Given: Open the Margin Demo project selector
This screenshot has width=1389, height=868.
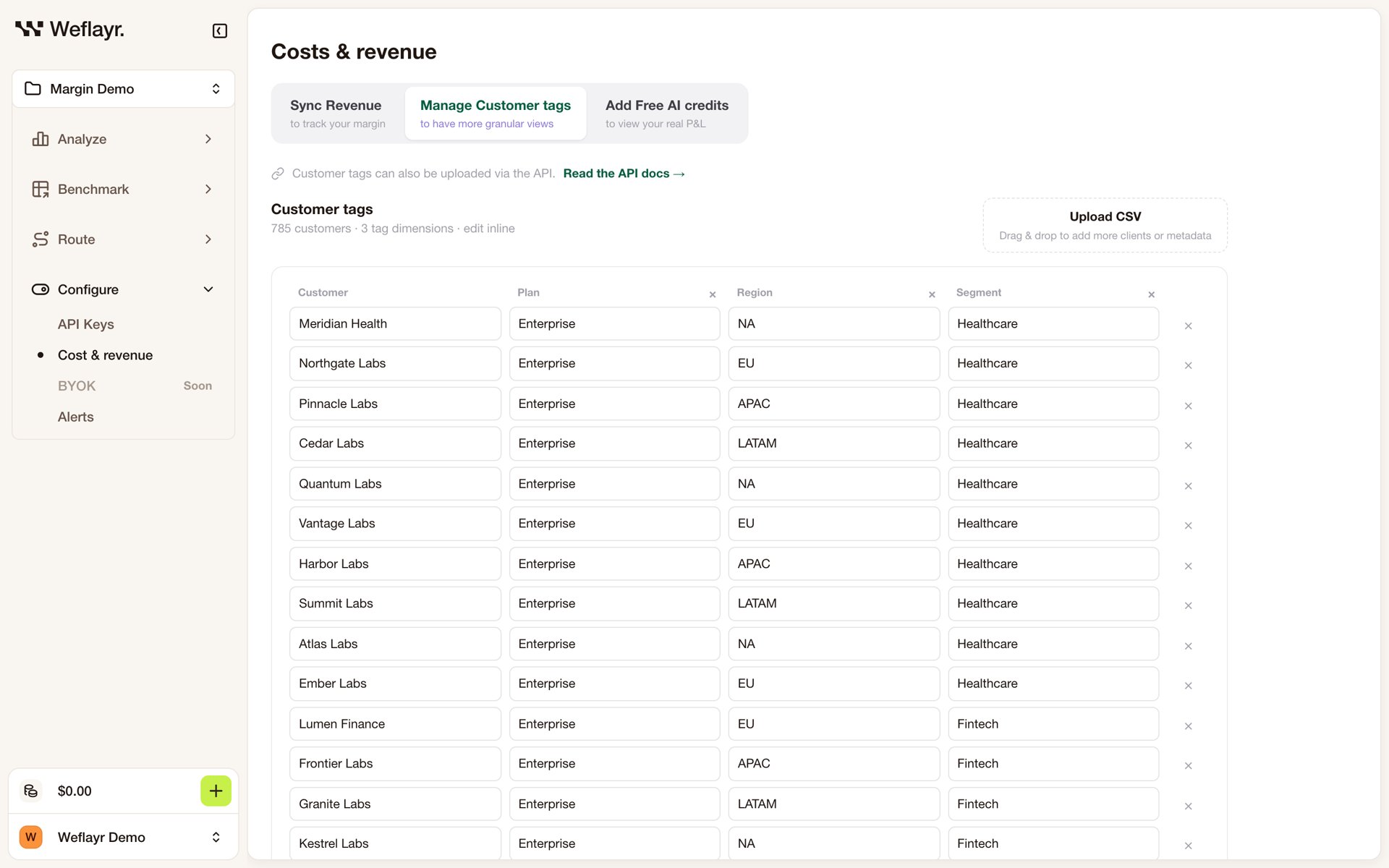Looking at the screenshot, I should tap(123, 89).
